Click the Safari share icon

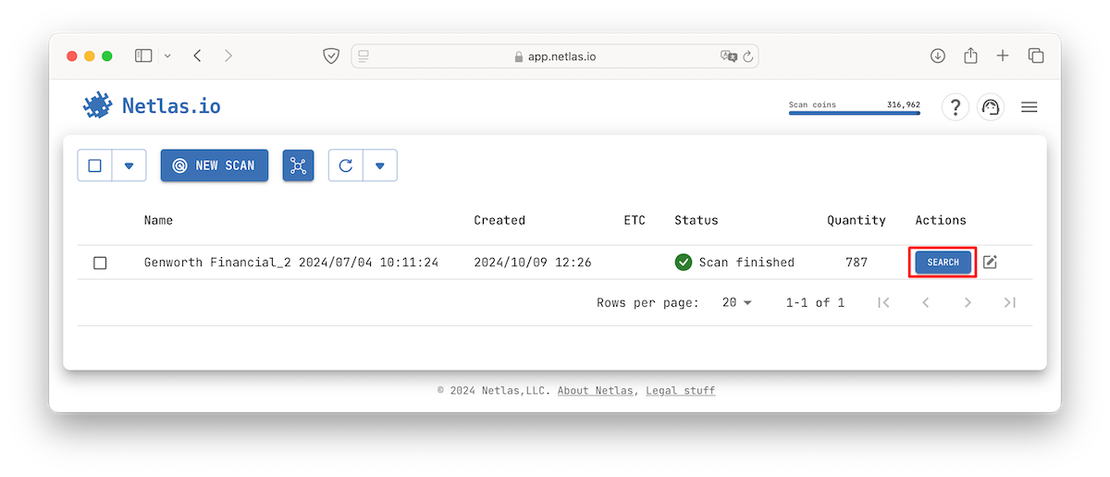point(970,56)
